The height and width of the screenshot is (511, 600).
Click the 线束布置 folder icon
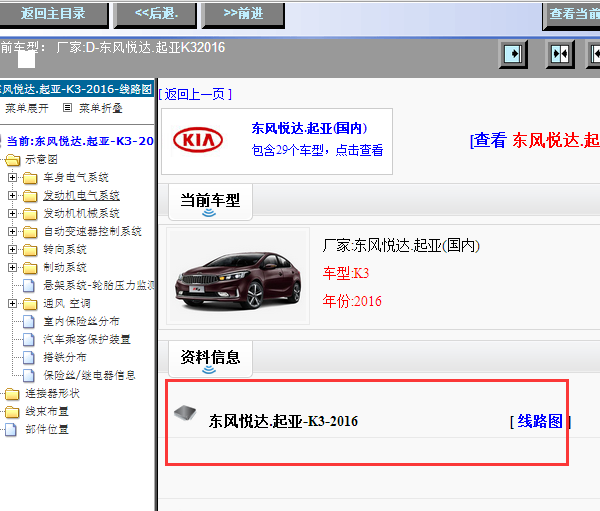click(x=12, y=412)
